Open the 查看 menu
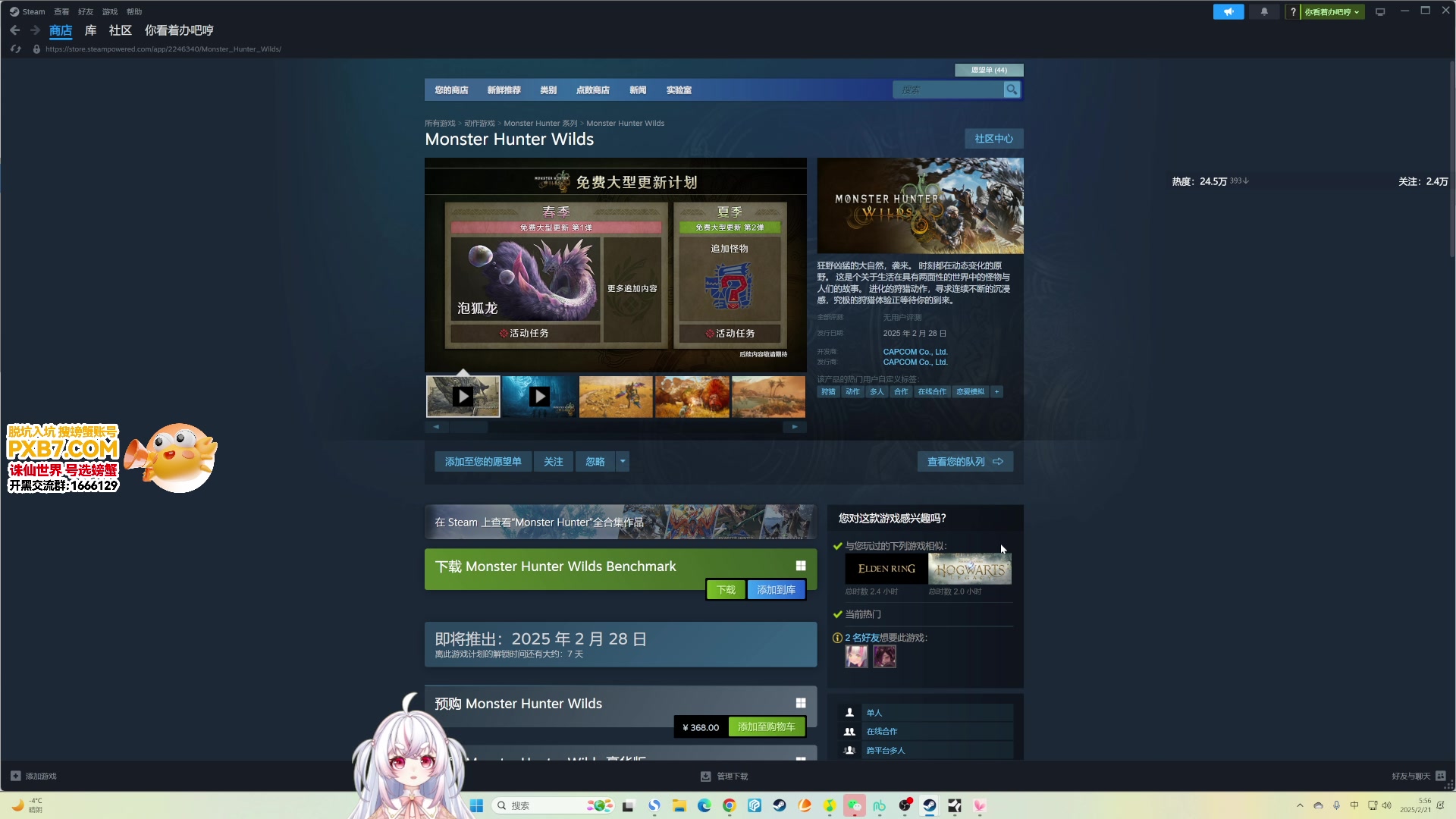The width and height of the screenshot is (1456, 819). click(61, 11)
